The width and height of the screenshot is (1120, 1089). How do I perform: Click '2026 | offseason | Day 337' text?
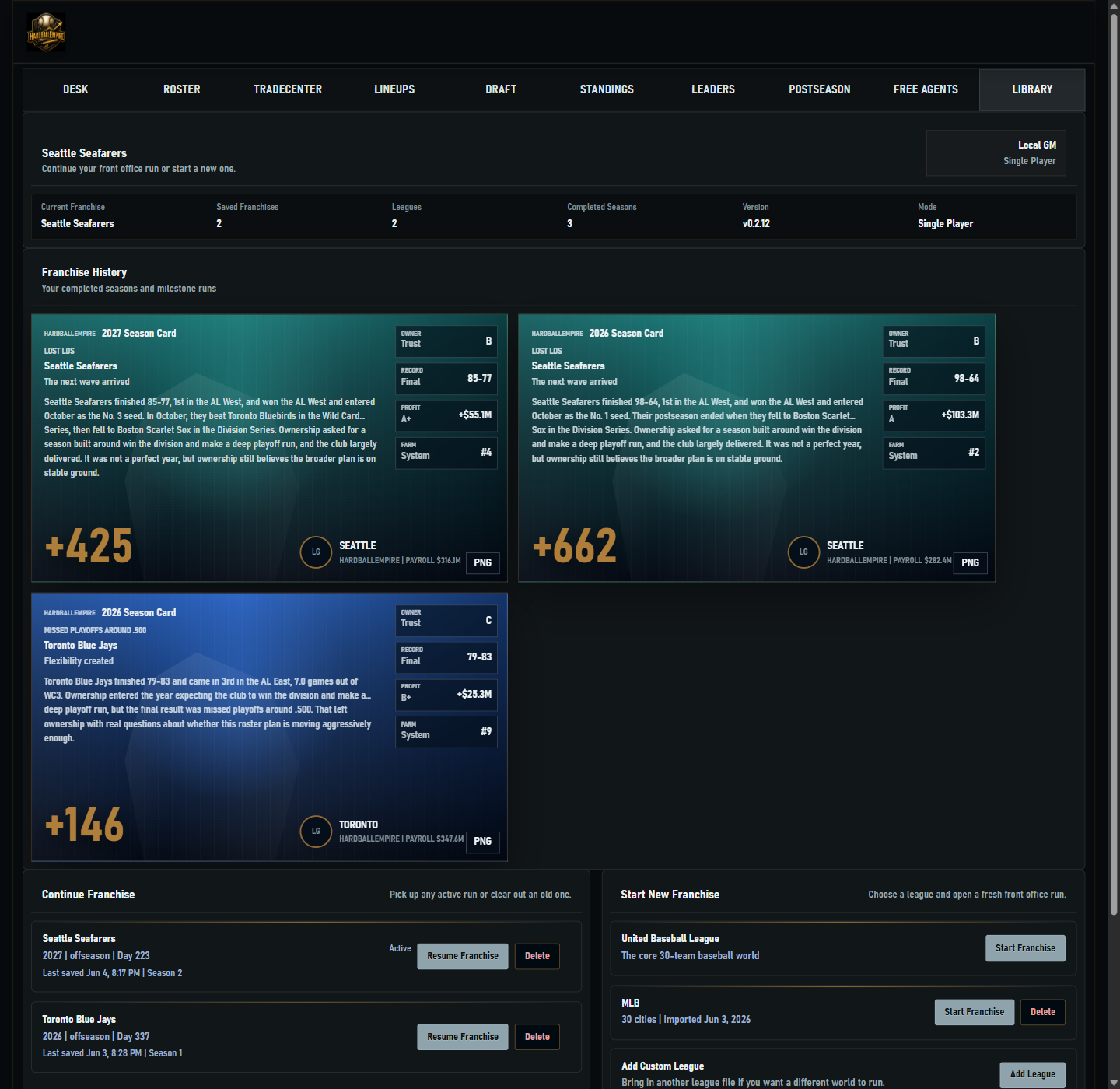pos(96,1037)
